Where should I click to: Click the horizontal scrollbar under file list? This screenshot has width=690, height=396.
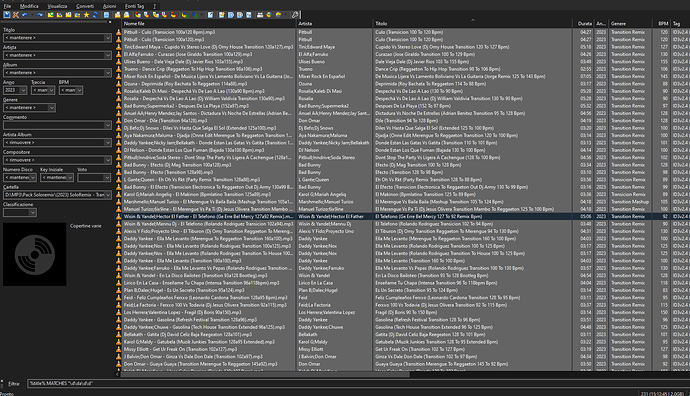coord(265,374)
